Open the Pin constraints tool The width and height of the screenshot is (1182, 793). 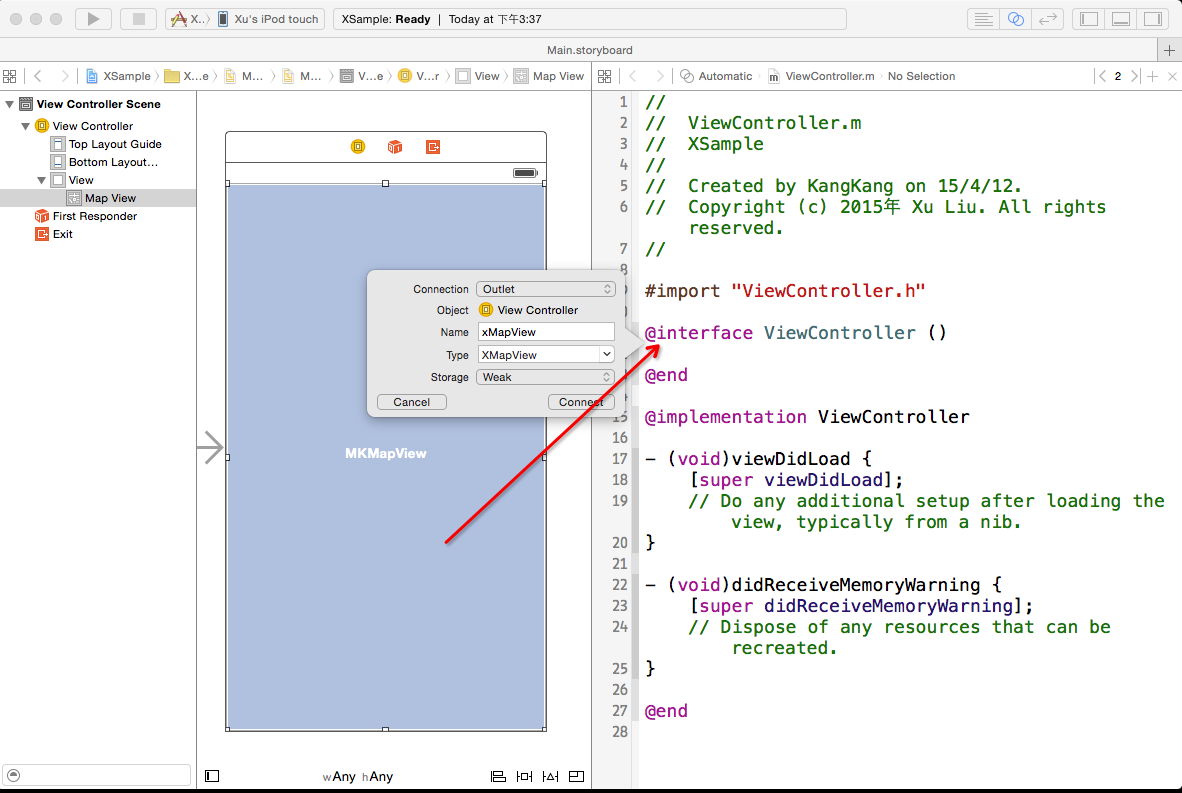point(524,776)
